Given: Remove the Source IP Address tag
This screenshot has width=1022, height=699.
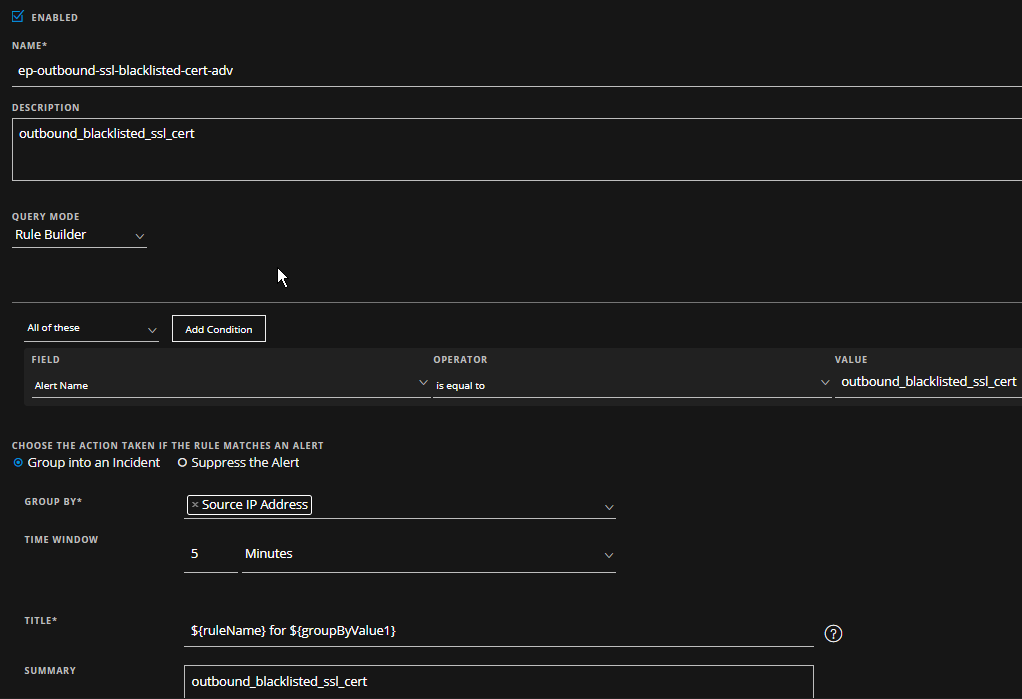Looking at the screenshot, I should 195,505.
